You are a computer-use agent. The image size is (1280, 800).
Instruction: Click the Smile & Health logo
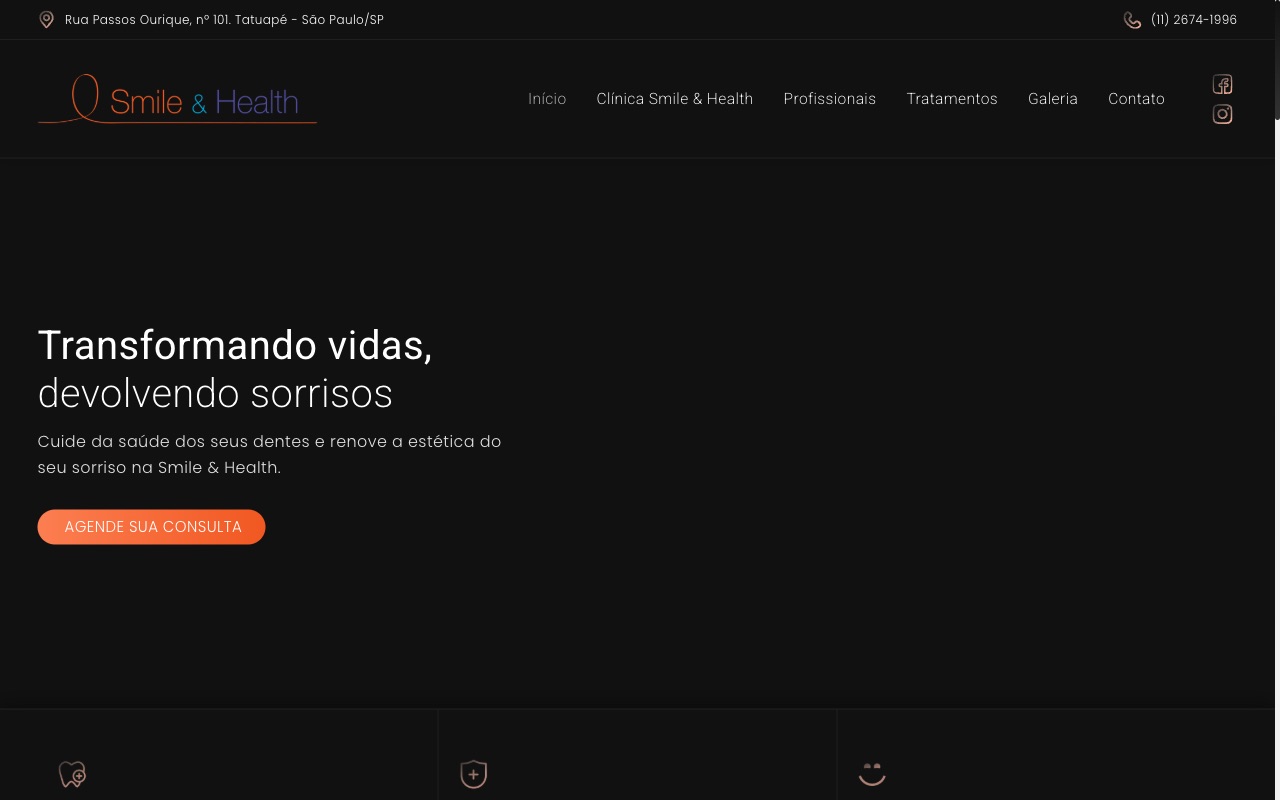coord(177,99)
